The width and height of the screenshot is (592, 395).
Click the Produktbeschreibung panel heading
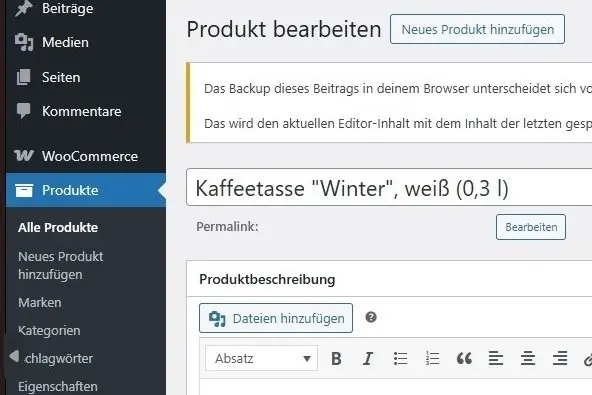tap(267, 280)
